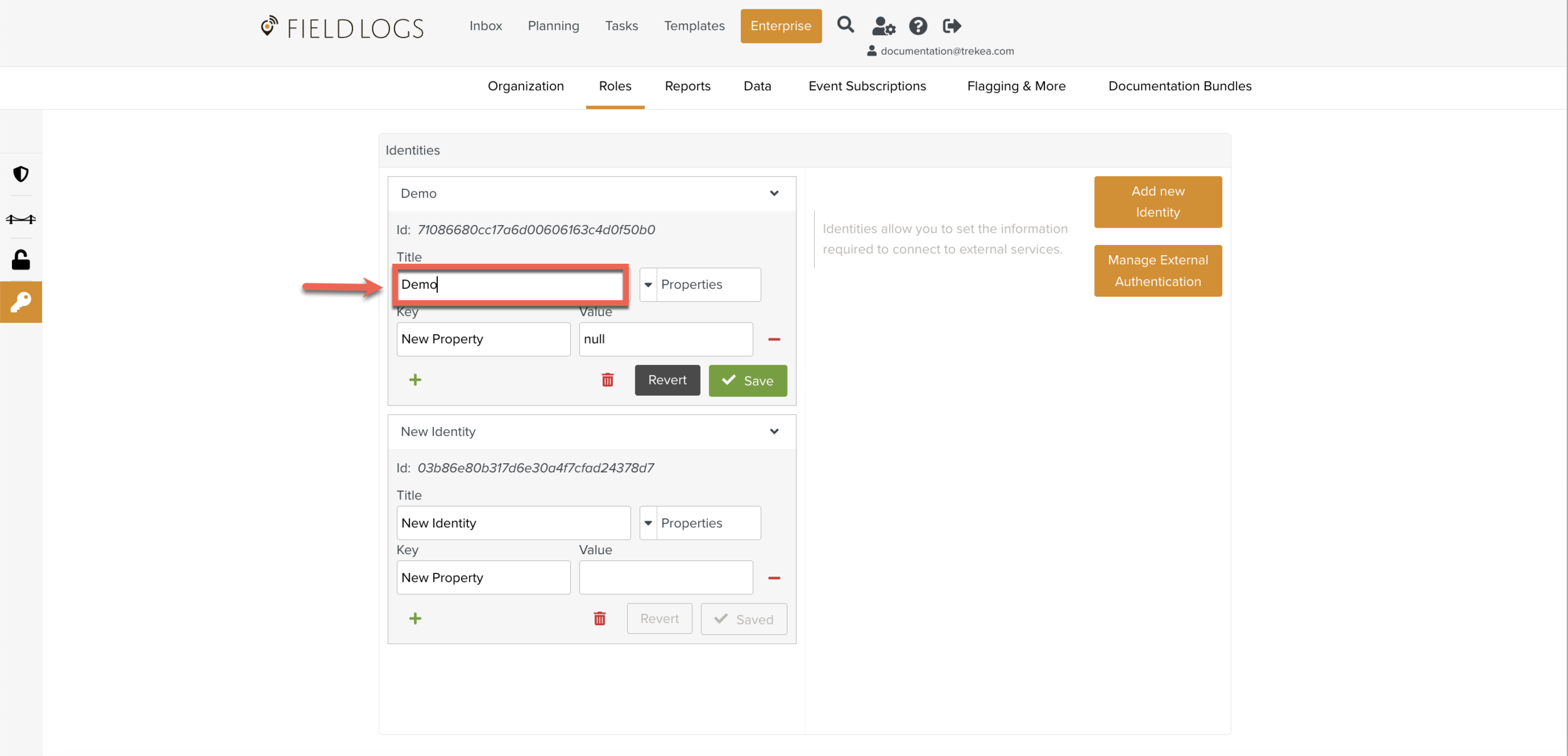Open the Demo Properties dropdown

point(648,285)
